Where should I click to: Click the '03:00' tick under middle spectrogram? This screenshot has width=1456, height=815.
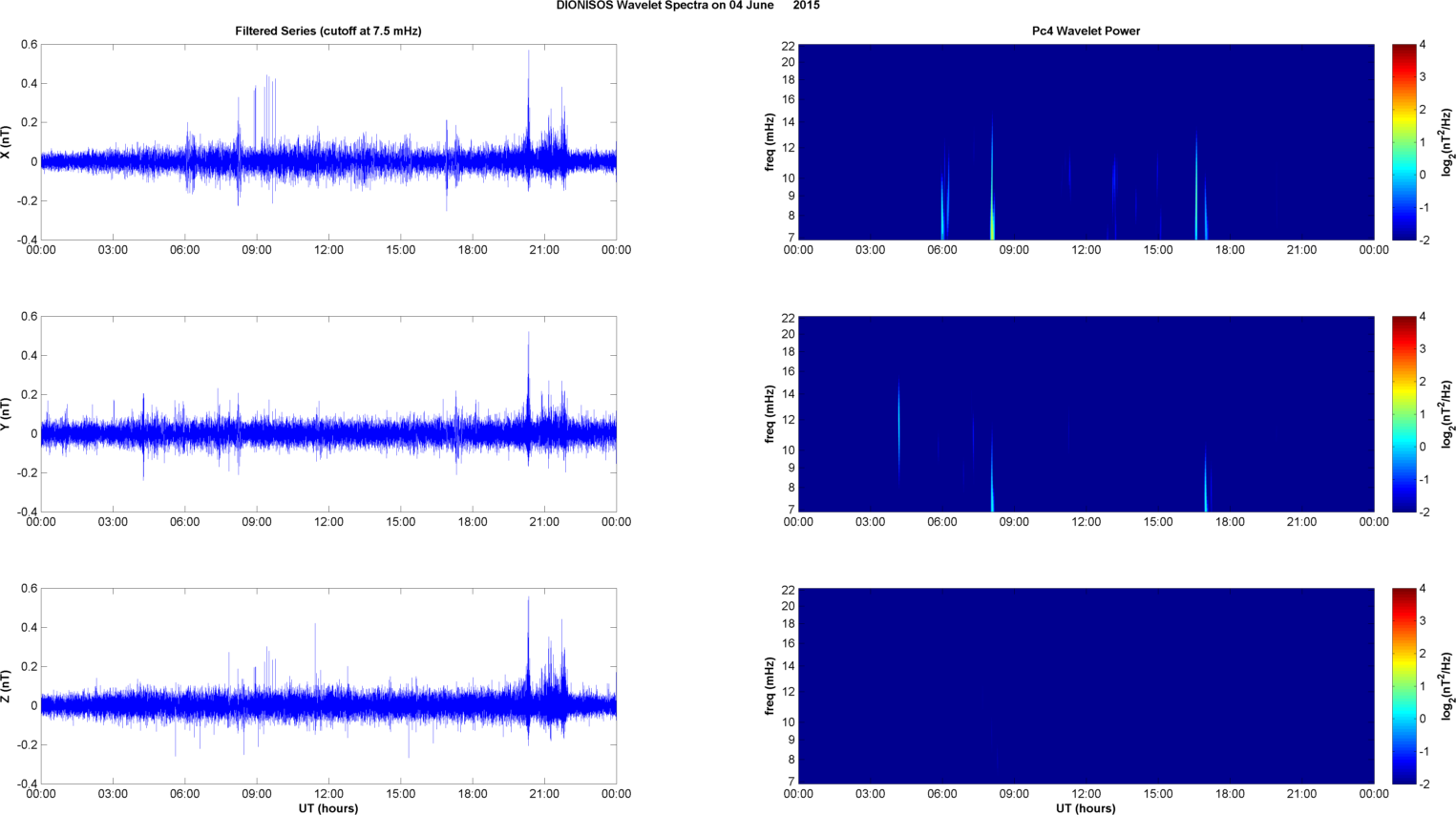point(870,522)
